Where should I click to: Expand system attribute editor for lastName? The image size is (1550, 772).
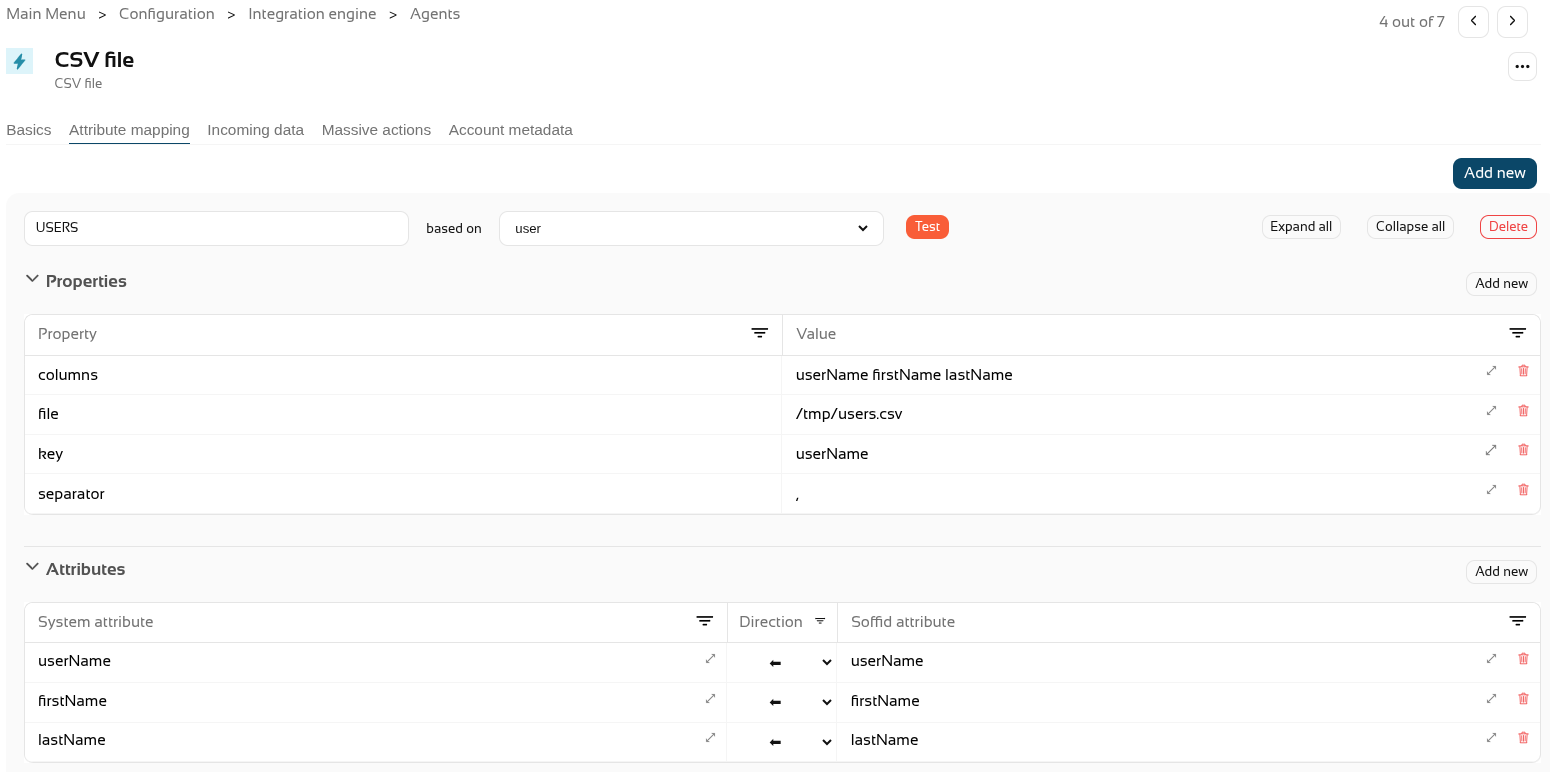(x=710, y=737)
